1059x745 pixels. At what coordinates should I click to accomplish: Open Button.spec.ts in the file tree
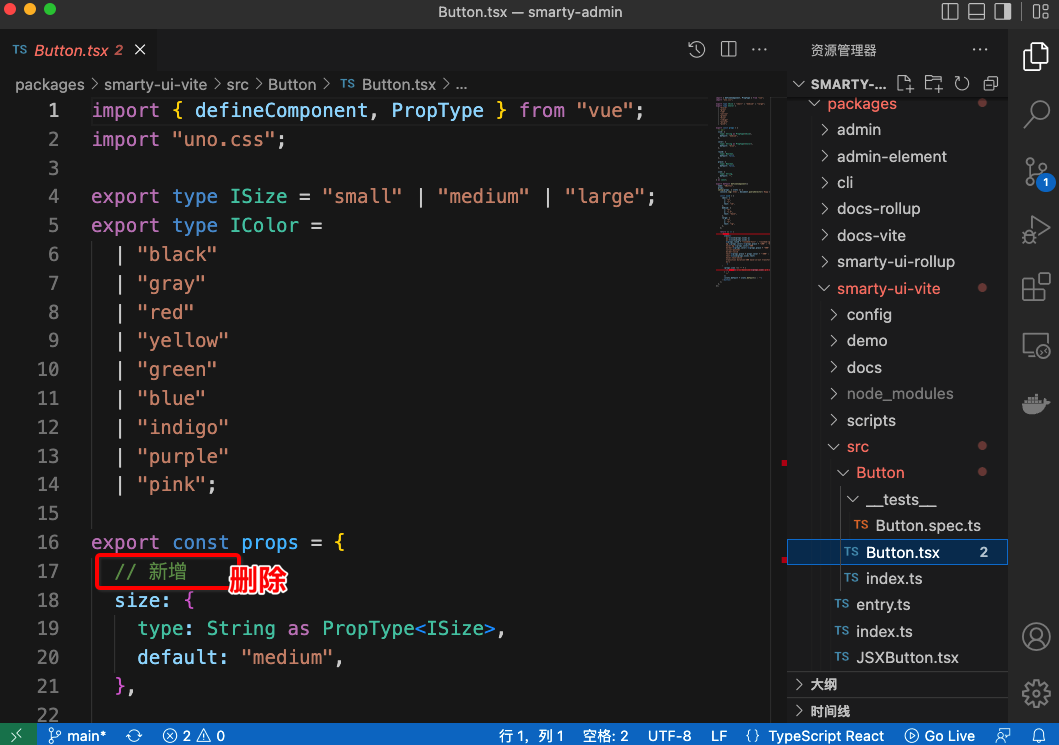point(927,525)
